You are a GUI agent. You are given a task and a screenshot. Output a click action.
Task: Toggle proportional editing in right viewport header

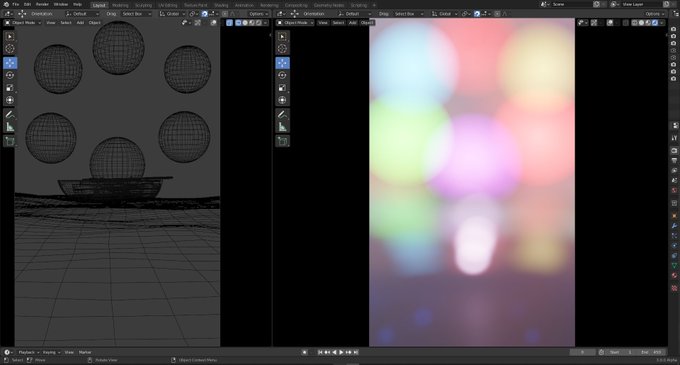tap(497, 14)
